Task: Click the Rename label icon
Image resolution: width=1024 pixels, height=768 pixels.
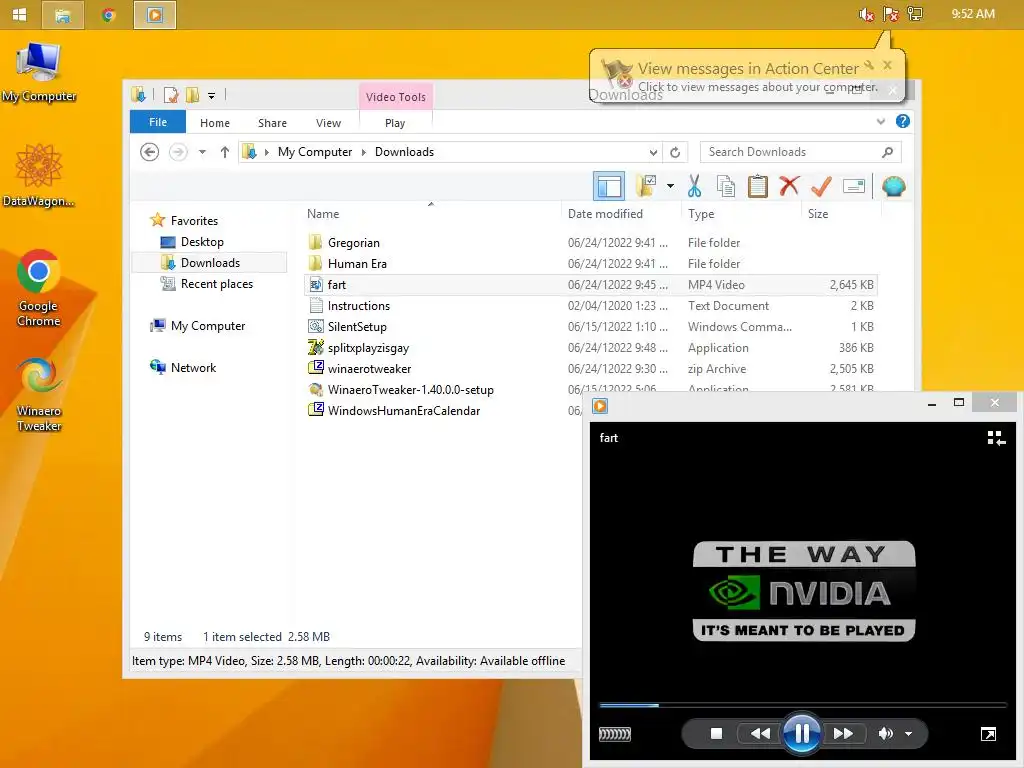Action: pos(854,186)
